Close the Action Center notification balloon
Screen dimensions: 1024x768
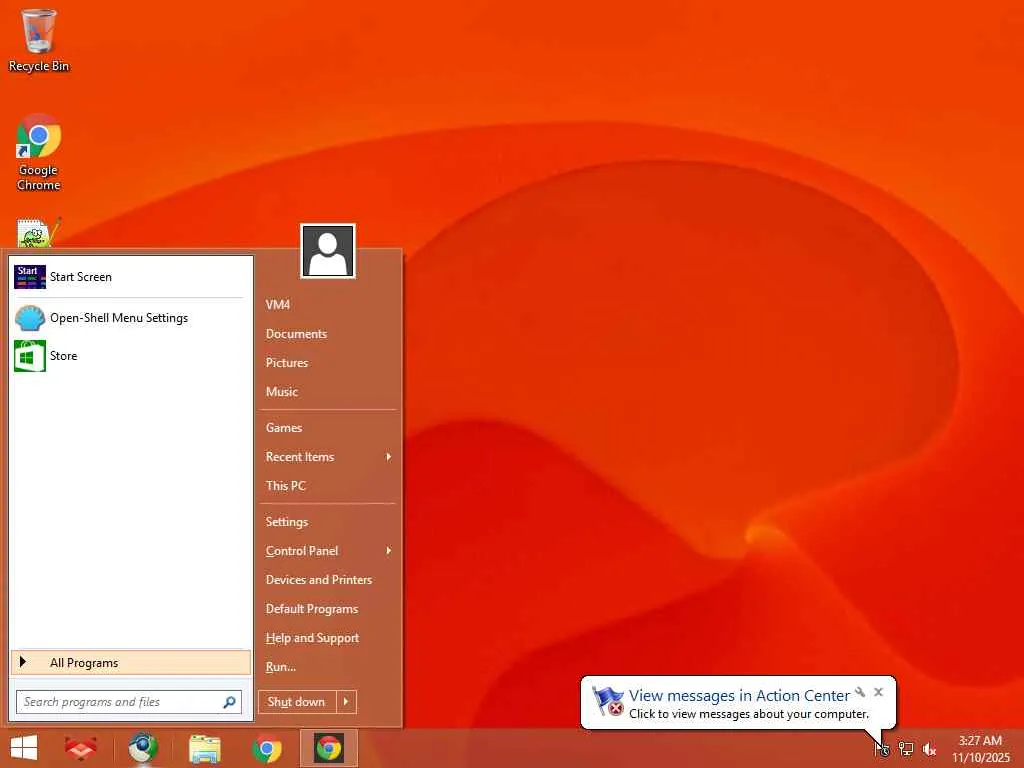[x=878, y=692]
